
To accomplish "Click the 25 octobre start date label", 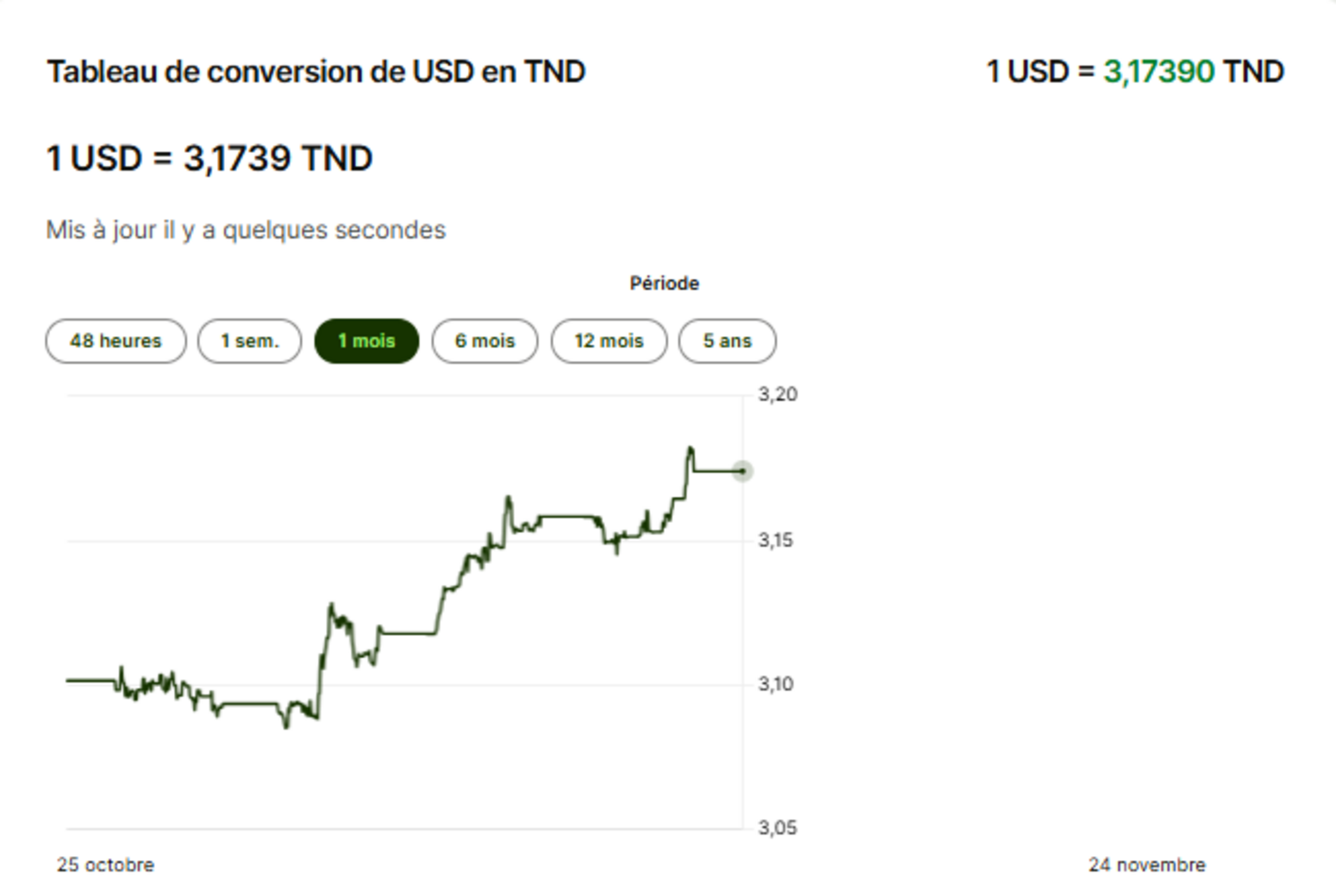I will pyautogui.click(x=106, y=864).
